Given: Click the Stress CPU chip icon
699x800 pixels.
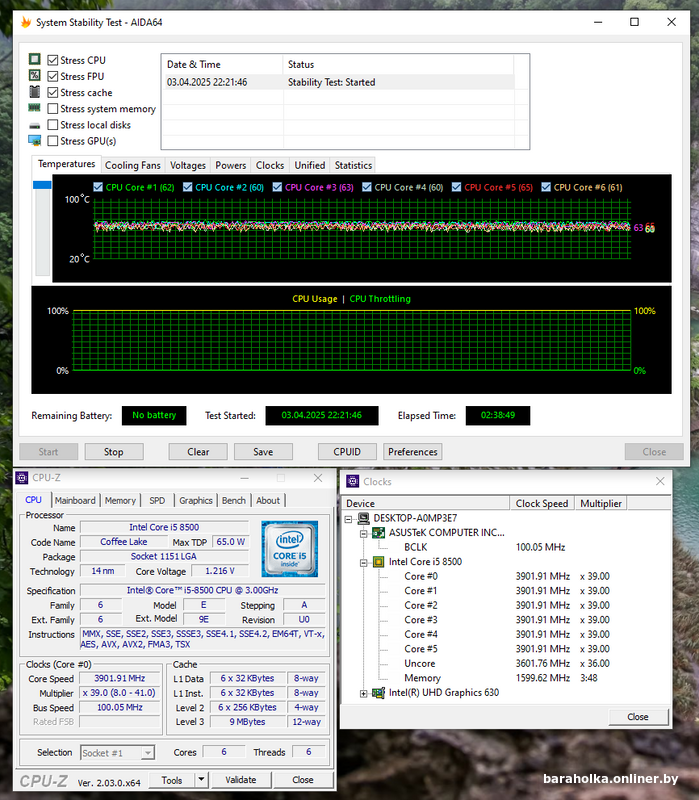Looking at the screenshot, I should (x=34, y=59).
